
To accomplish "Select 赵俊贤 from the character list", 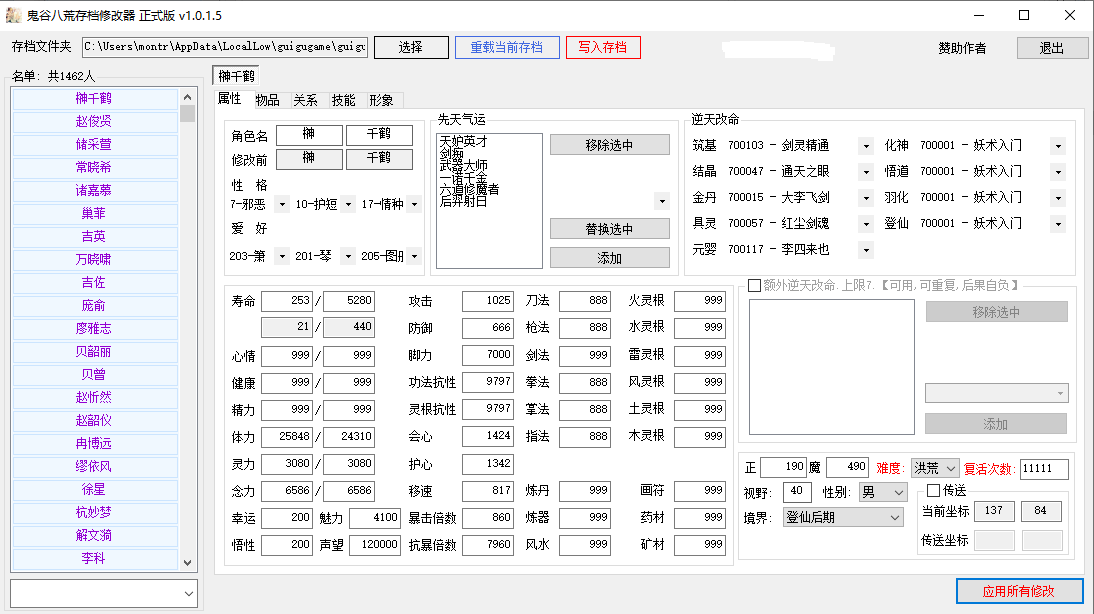I will (95, 124).
